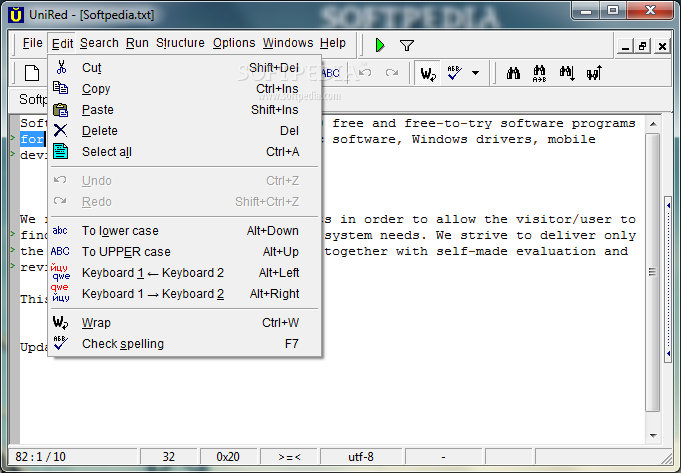Screen dimensions: 681x473
Task: Choose Select all menu entry
Action: 185,152
